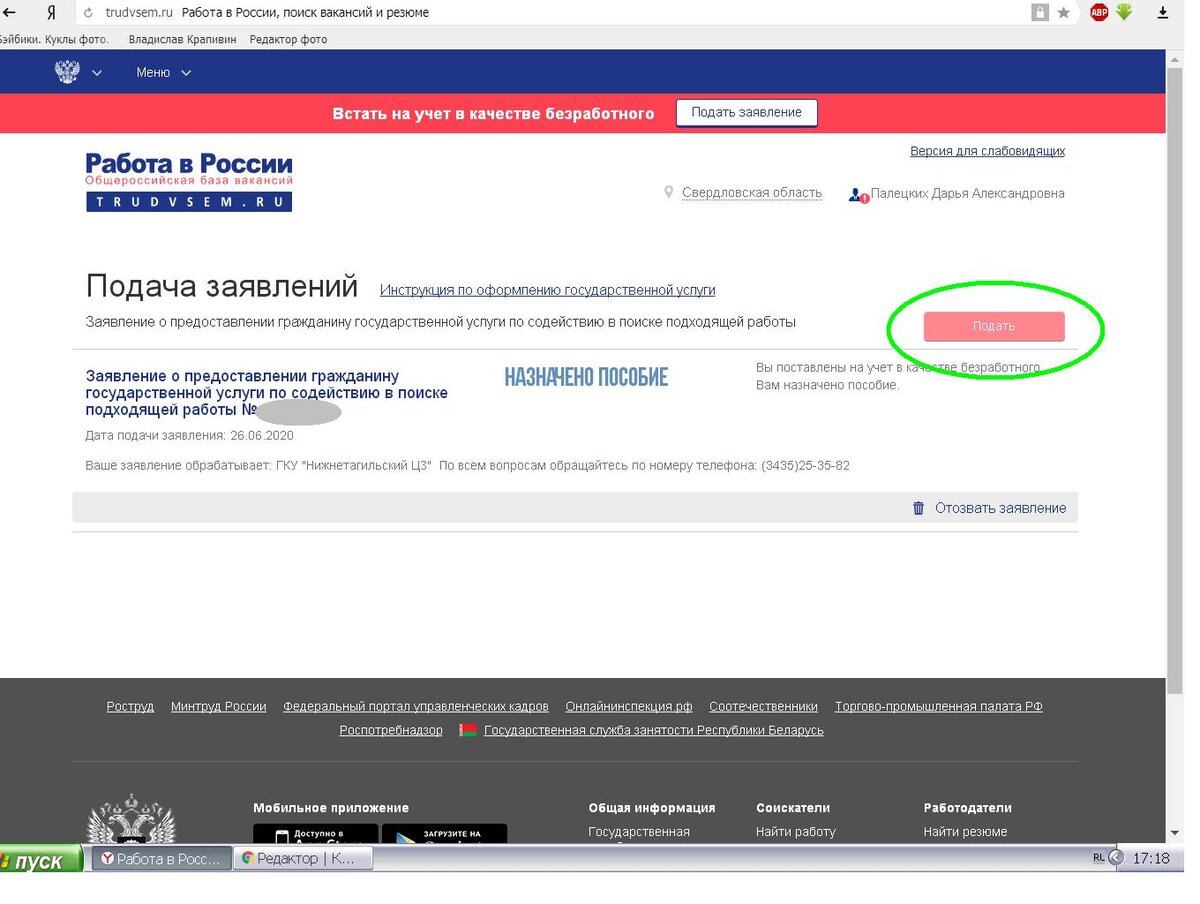The height and width of the screenshot is (904, 1200).
Task: Click the Russian coat of arms icon
Action: (x=67, y=72)
